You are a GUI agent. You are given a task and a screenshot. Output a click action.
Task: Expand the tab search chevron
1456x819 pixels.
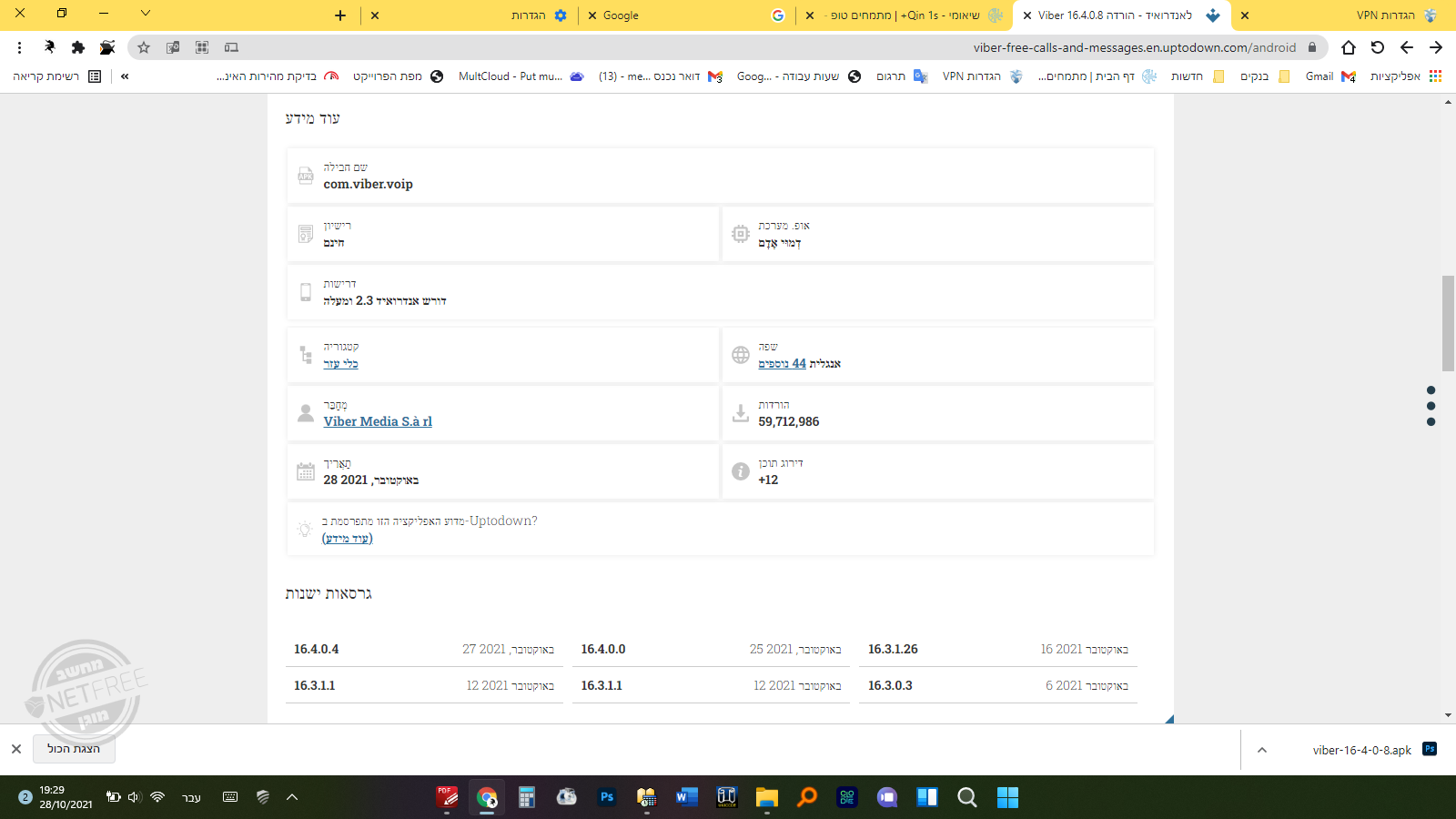pos(146,14)
